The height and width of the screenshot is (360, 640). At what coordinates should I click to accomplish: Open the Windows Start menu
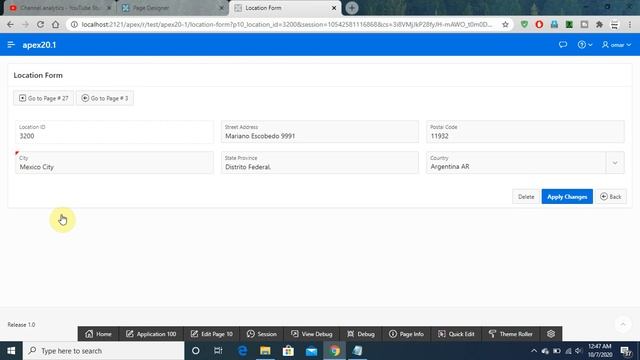point(11,351)
